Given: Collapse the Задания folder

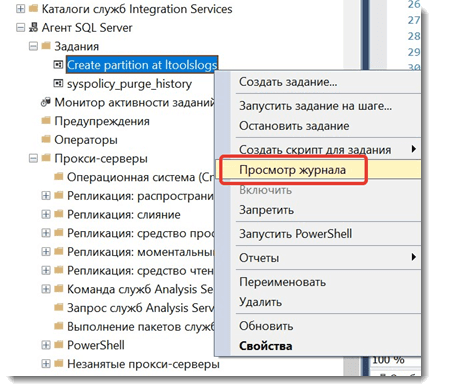Looking at the screenshot, I should pyautogui.click(x=33, y=46).
